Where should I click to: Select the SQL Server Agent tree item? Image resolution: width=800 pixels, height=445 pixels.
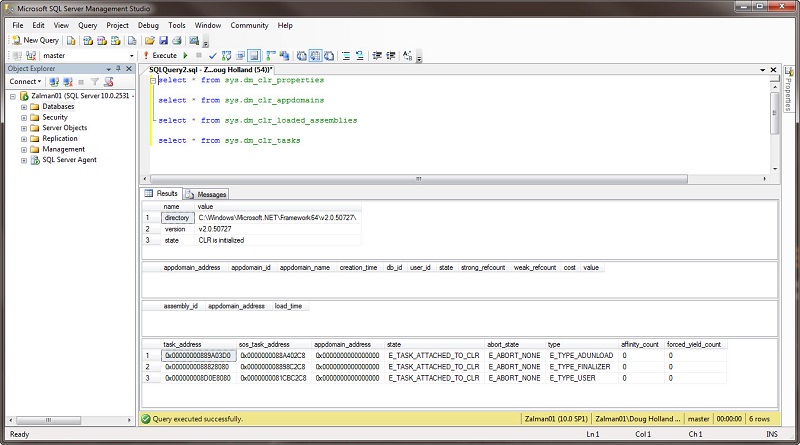tap(69, 160)
